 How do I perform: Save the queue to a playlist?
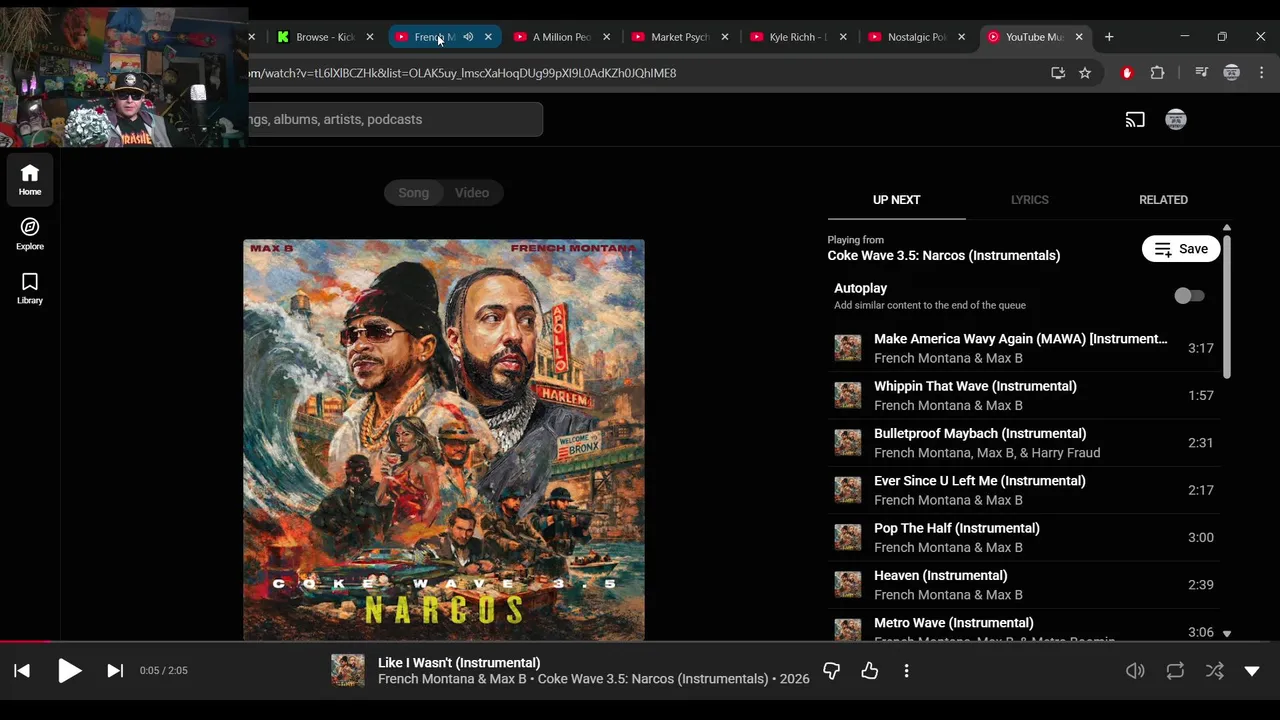point(1181,249)
